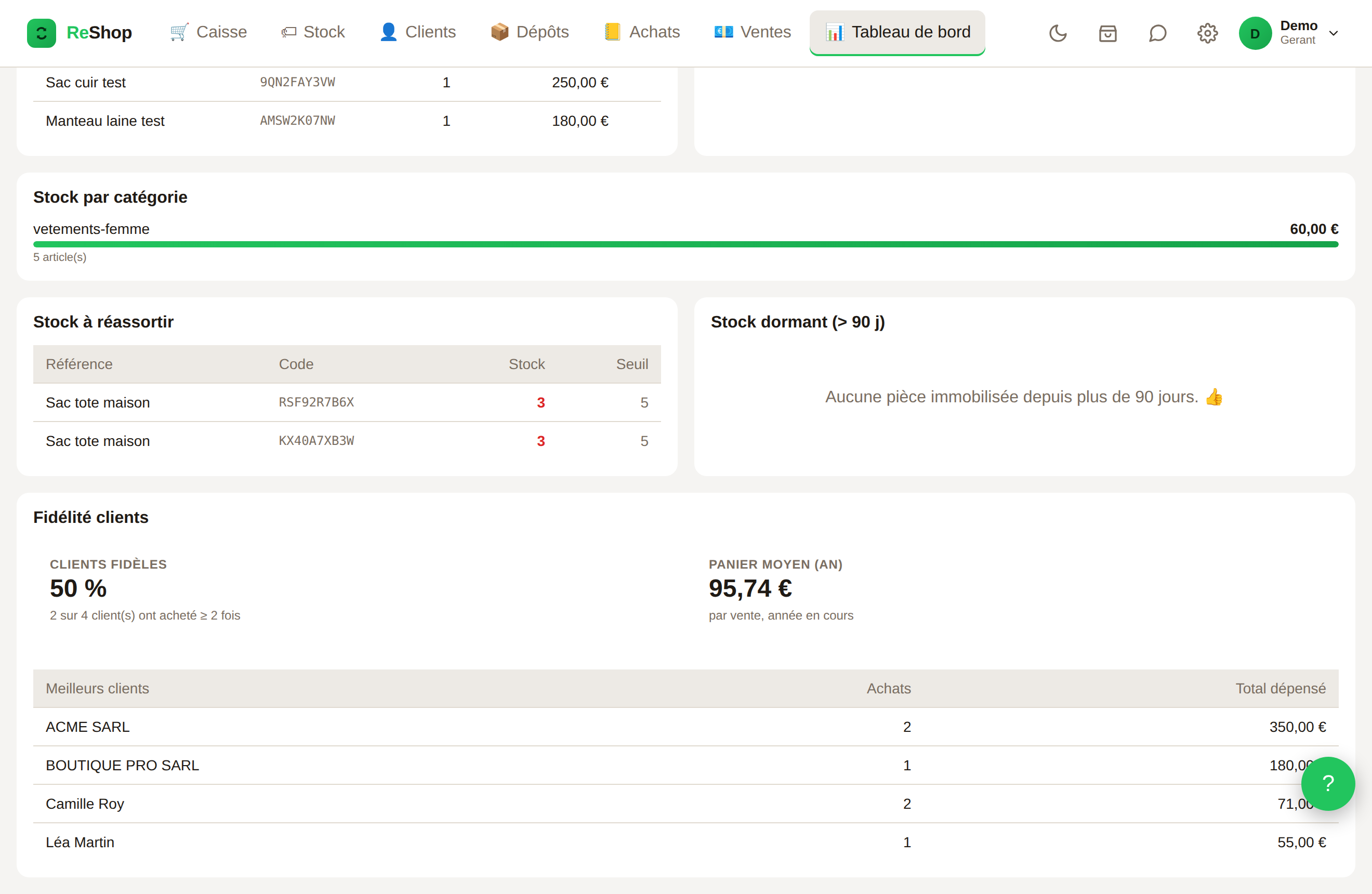
Task: Click the Meilleurs clients column header
Action: pos(97,689)
